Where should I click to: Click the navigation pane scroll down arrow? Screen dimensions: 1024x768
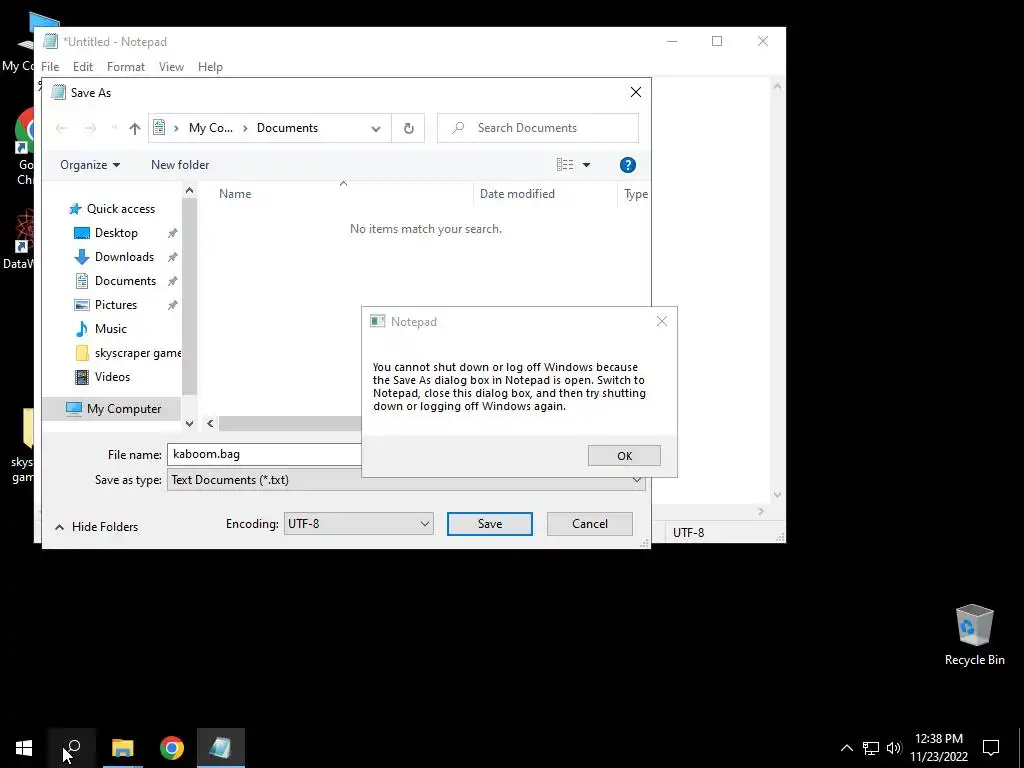point(189,423)
